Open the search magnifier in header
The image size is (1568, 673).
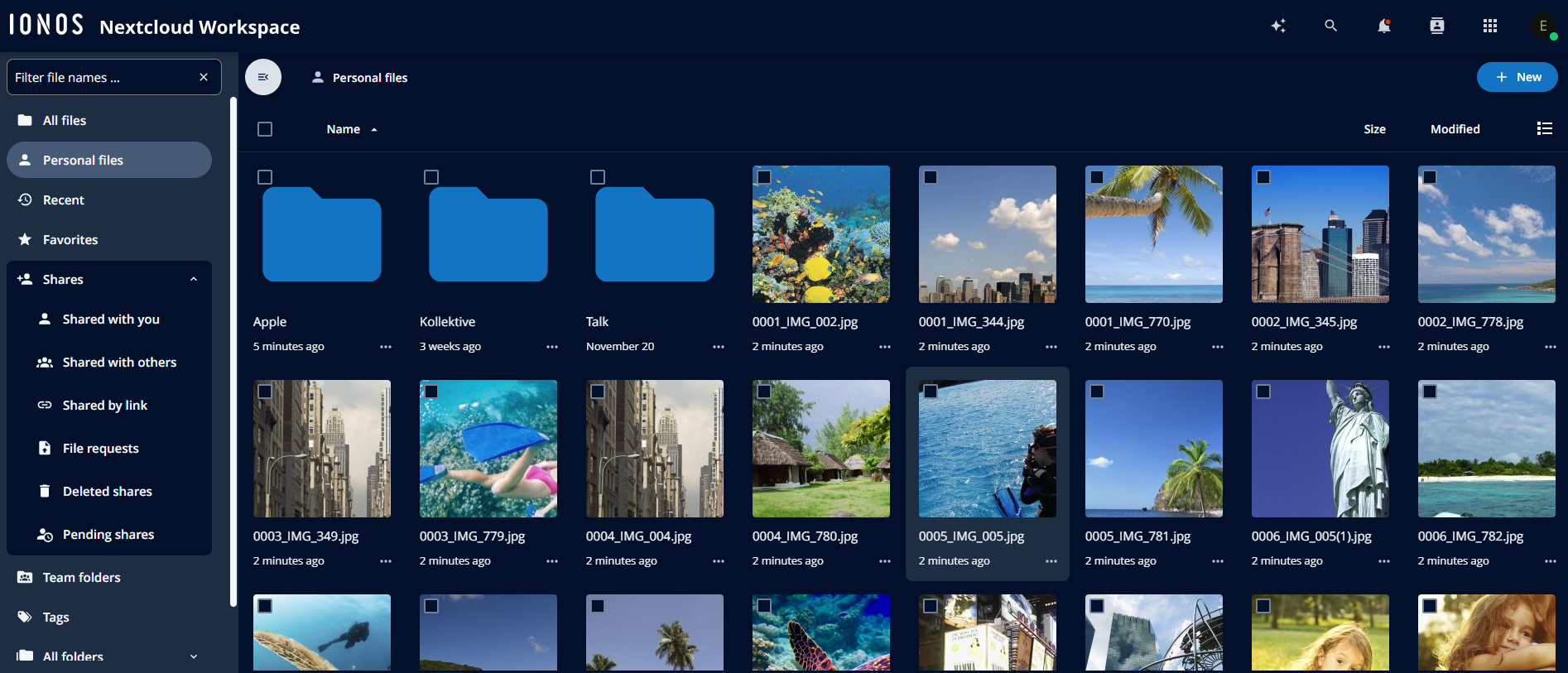click(x=1331, y=26)
